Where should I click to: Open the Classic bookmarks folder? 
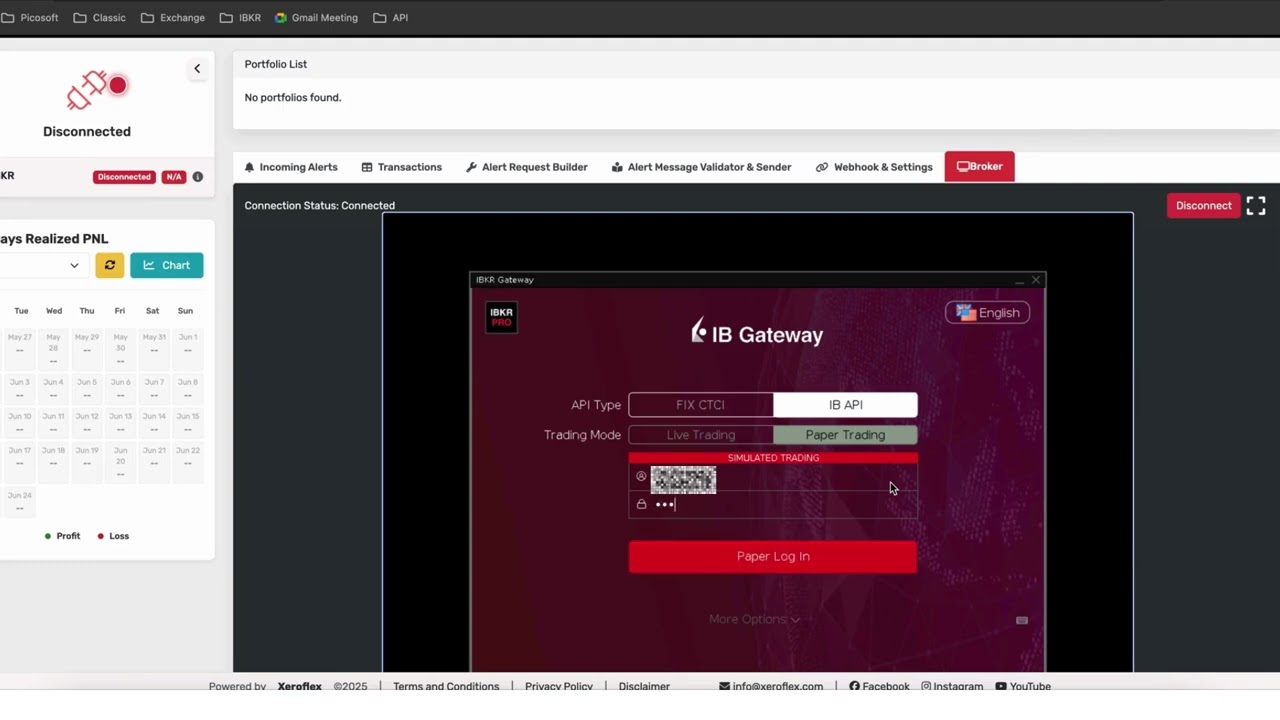point(99,18)
